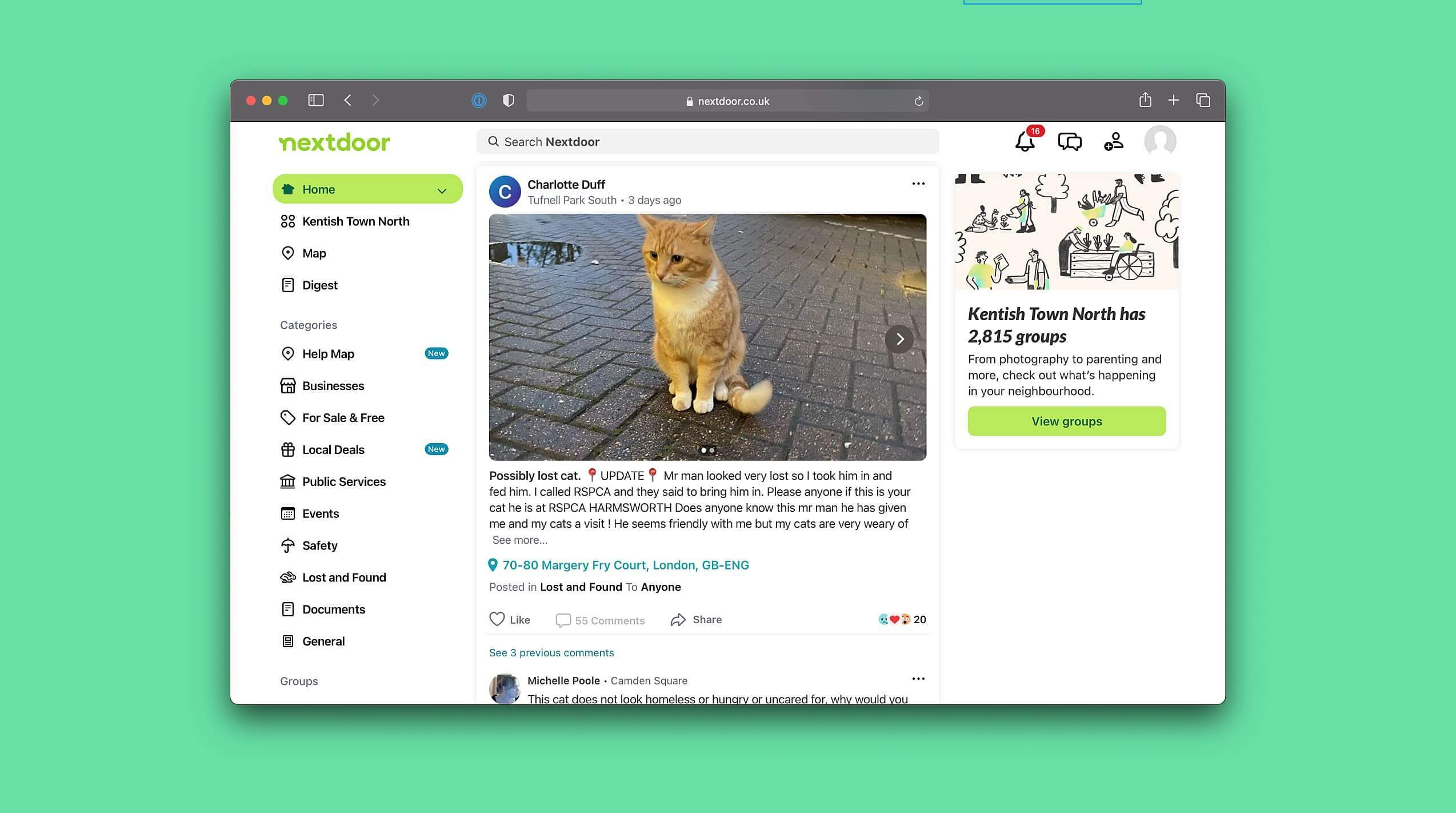This screenshot has width=1456, height=813.
Task: Click the Tufnell Park South neighbourhood text
Action: tap(572, 200)
